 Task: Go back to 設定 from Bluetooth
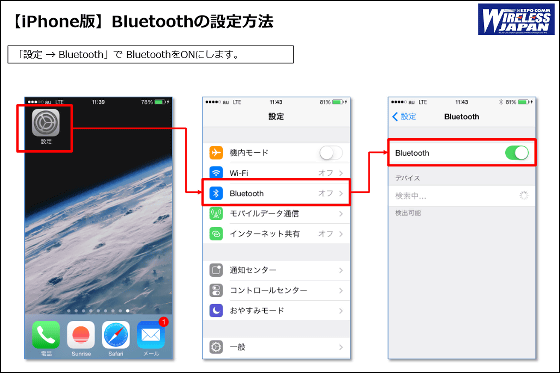click(x=404, y=116)
